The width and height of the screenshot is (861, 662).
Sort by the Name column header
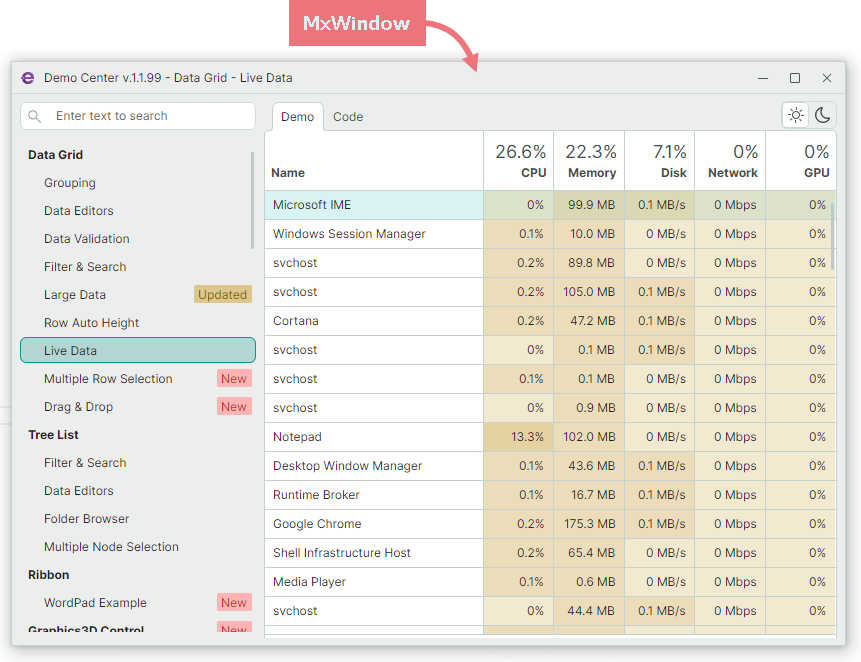point(374,161)
